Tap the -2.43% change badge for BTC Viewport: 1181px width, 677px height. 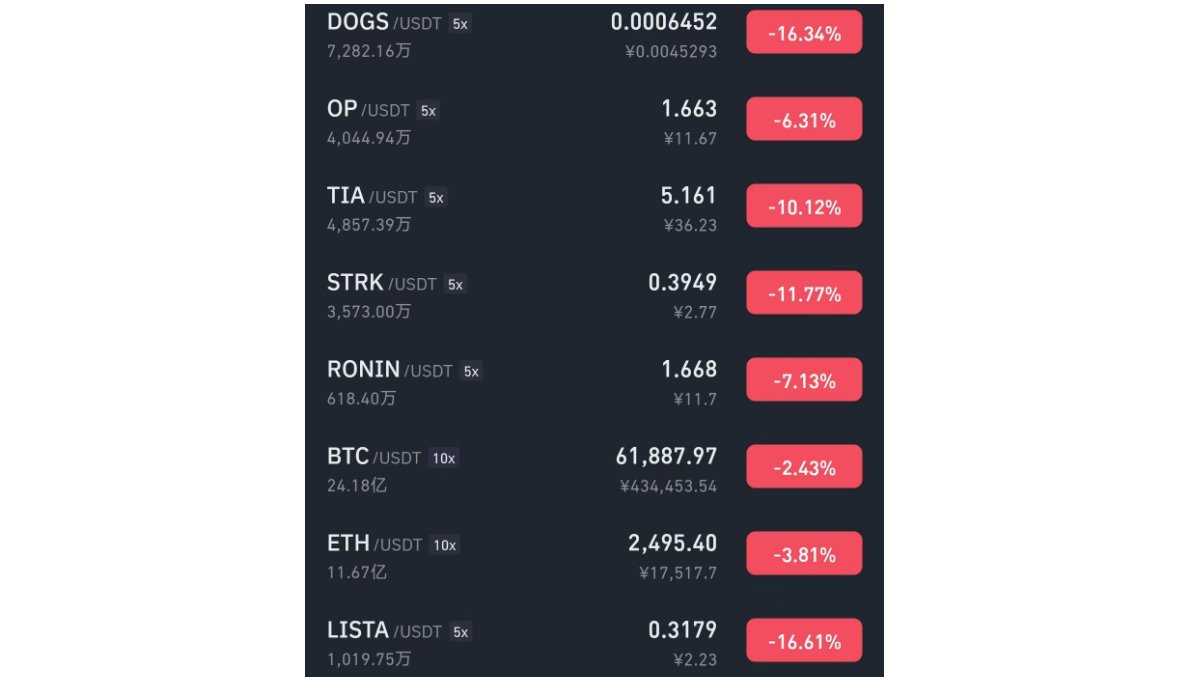(x=804, y=467)
